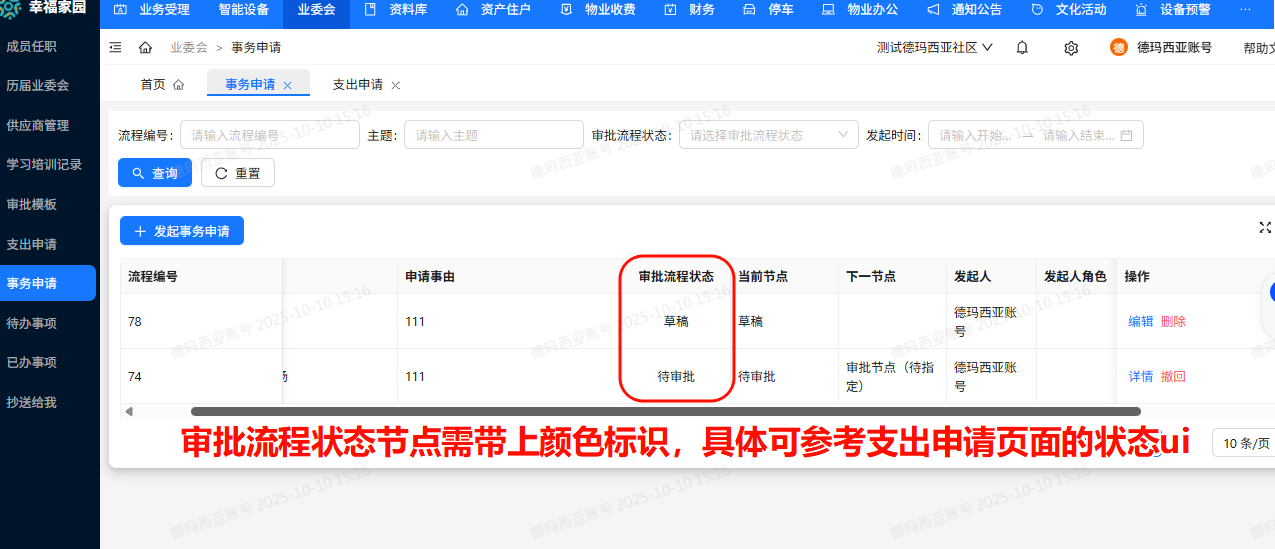Click the 下一节点 column header
Image resolution: width=1275 pixels, height=549 pixels.
click(x=871, y=276)
